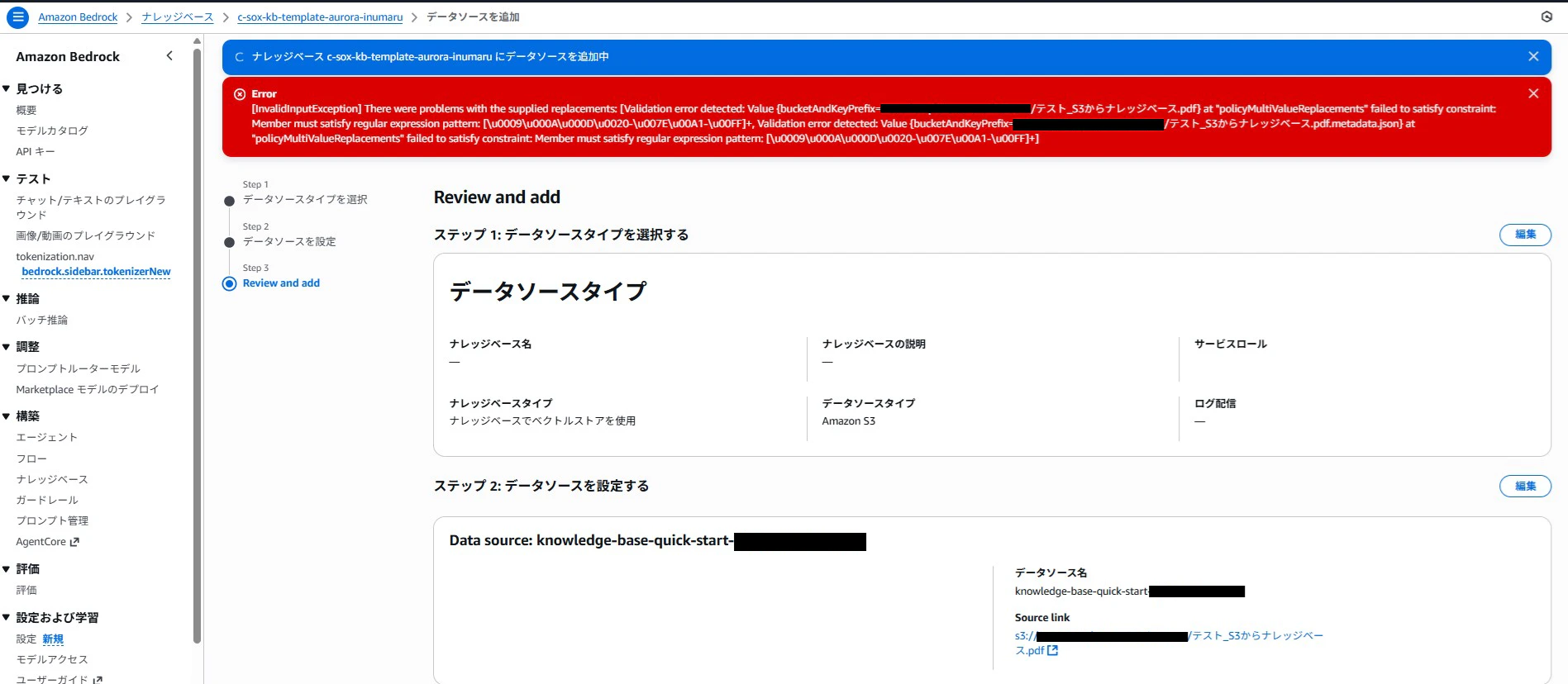This screenshot has width=1568, height=684.
Task: Open フロー in sidebar
Action: [31, 458]
